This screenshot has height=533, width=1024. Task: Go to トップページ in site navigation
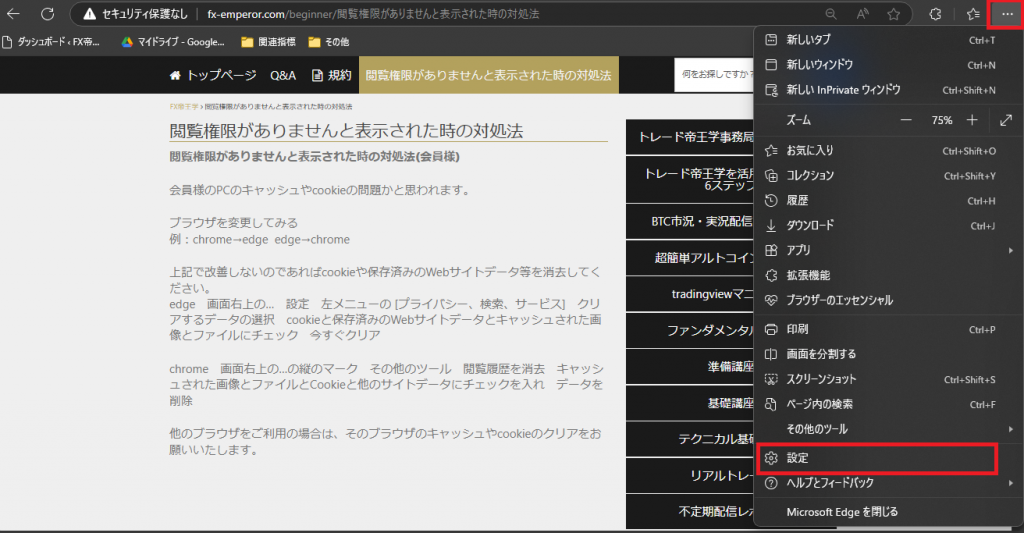(x=213, y=75)
